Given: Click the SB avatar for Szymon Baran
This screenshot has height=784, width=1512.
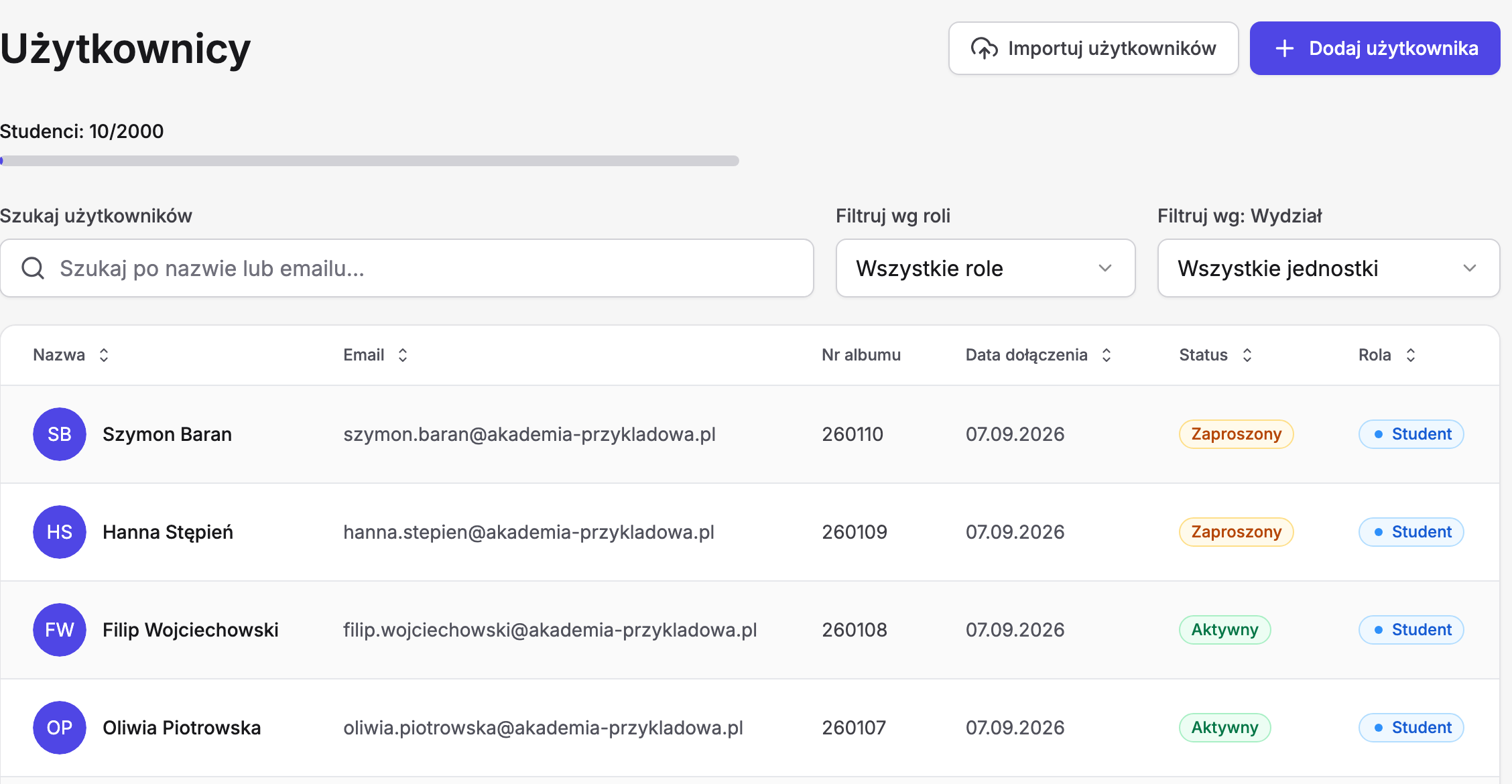Looking at the screenshot, I should pyautogui.click(x=60, y=434).
